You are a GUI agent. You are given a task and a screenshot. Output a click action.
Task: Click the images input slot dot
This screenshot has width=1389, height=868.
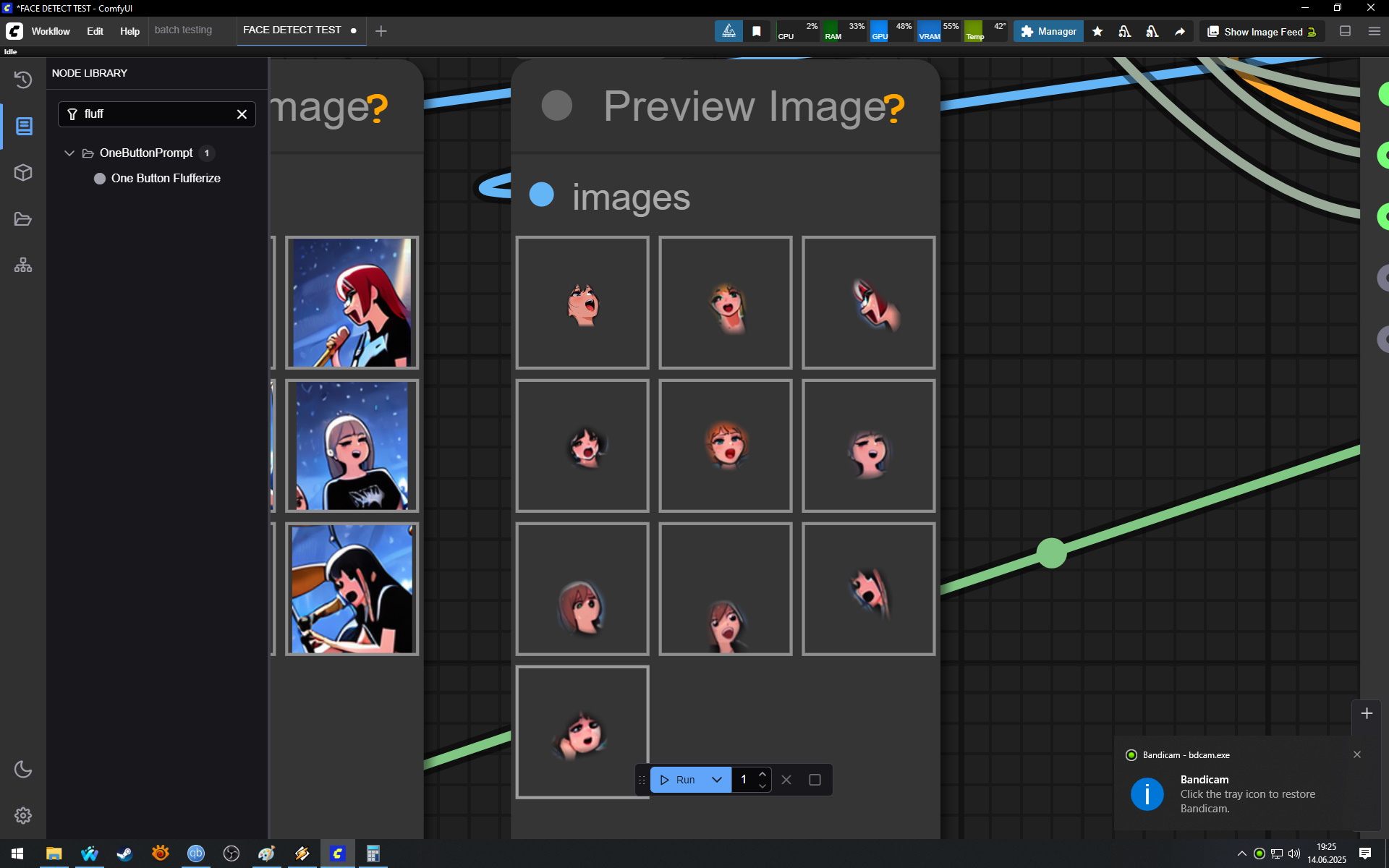point(542,195)
